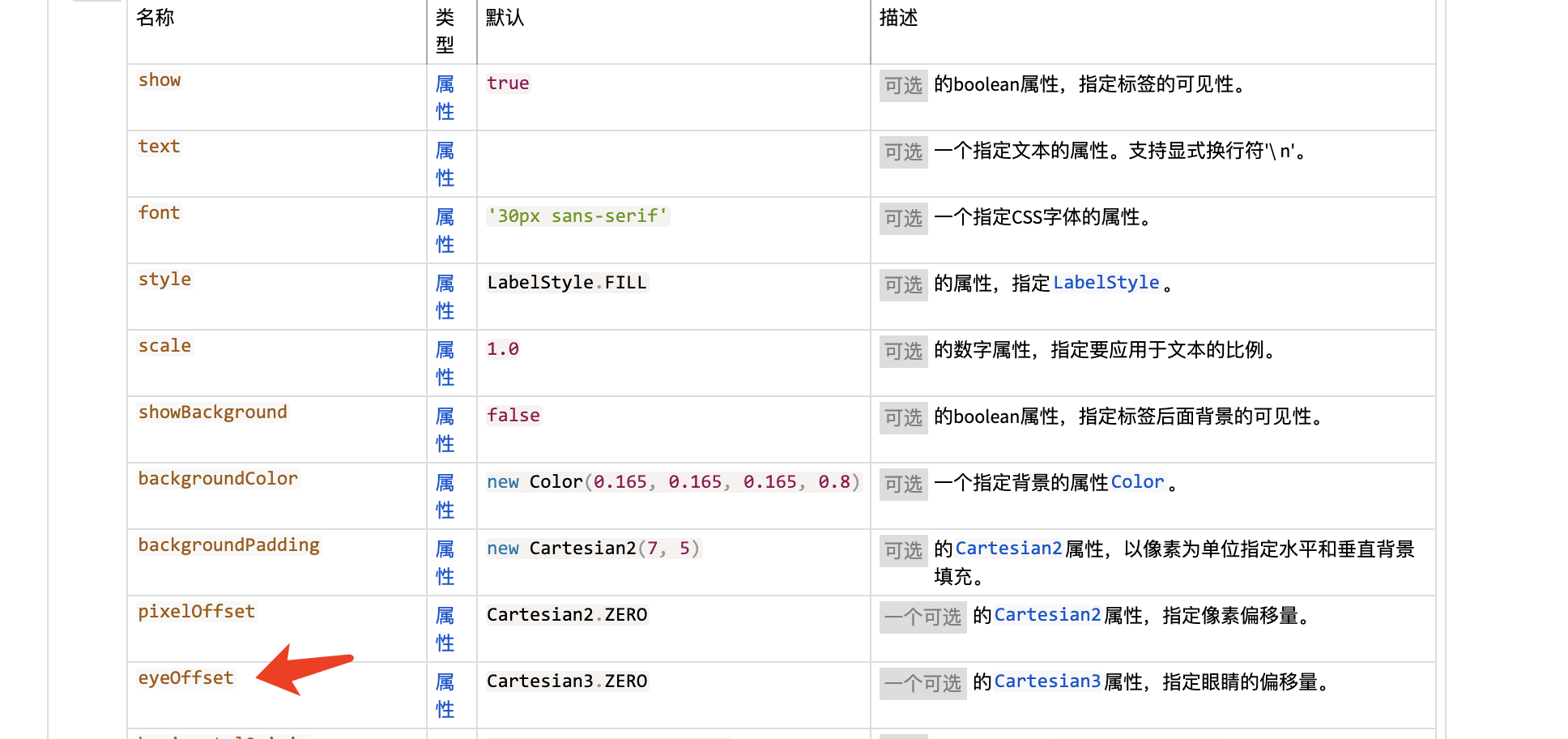Click the 可选 badge in the font row

pos(904,219)
